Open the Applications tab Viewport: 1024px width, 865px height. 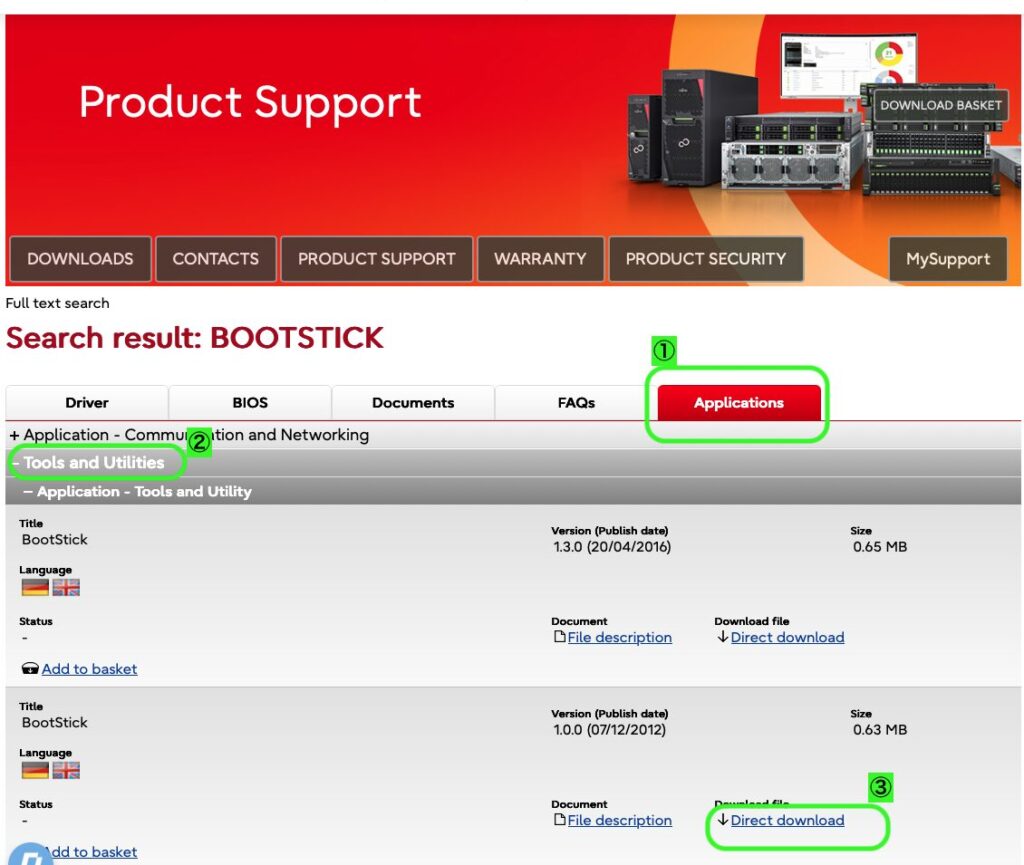(739, 403)
